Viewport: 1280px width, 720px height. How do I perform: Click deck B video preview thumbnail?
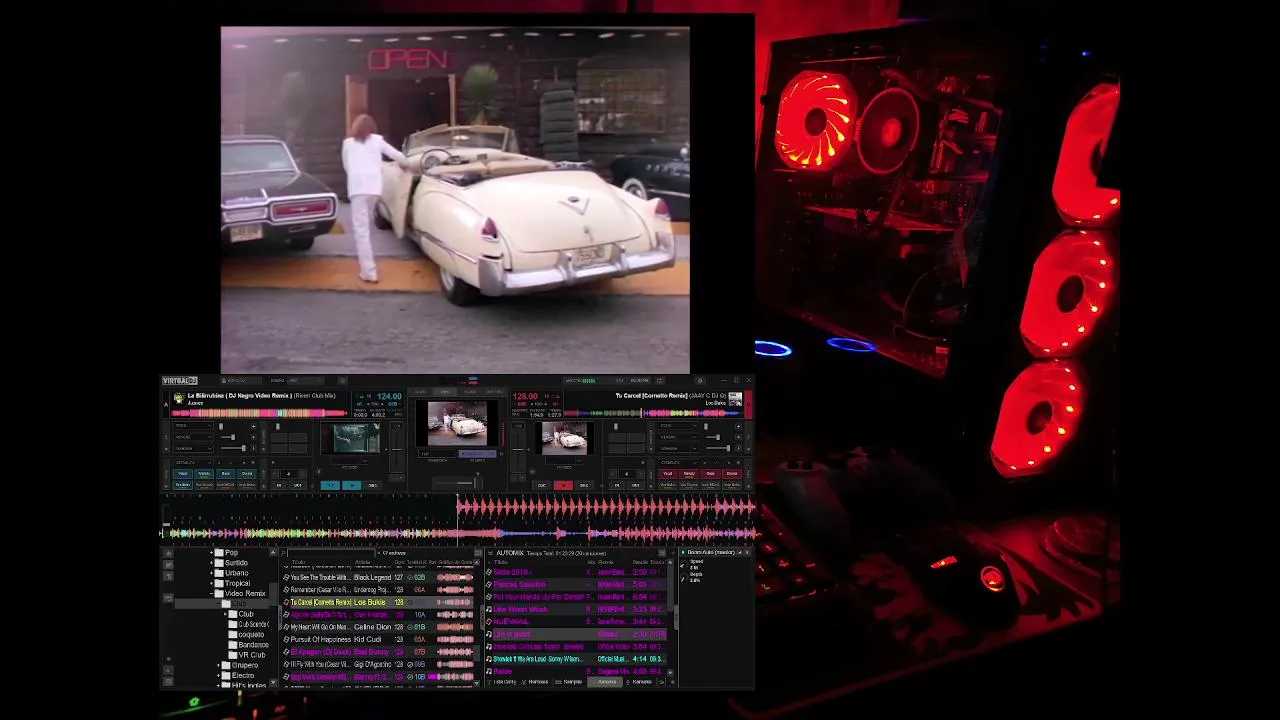pyautogui.click(x=565, y=438)
